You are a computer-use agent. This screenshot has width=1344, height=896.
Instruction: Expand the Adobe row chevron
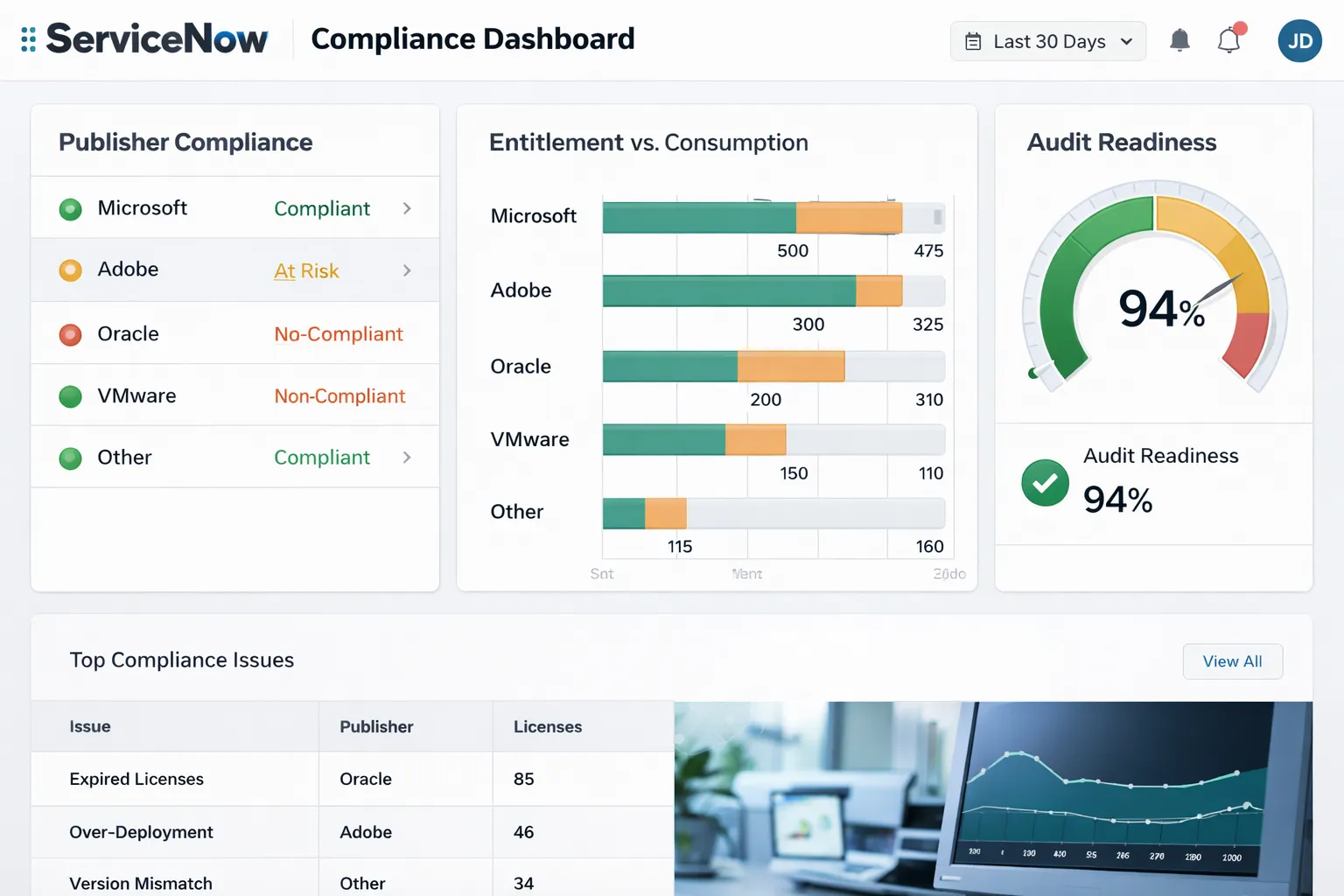click(x=407, y=270)
